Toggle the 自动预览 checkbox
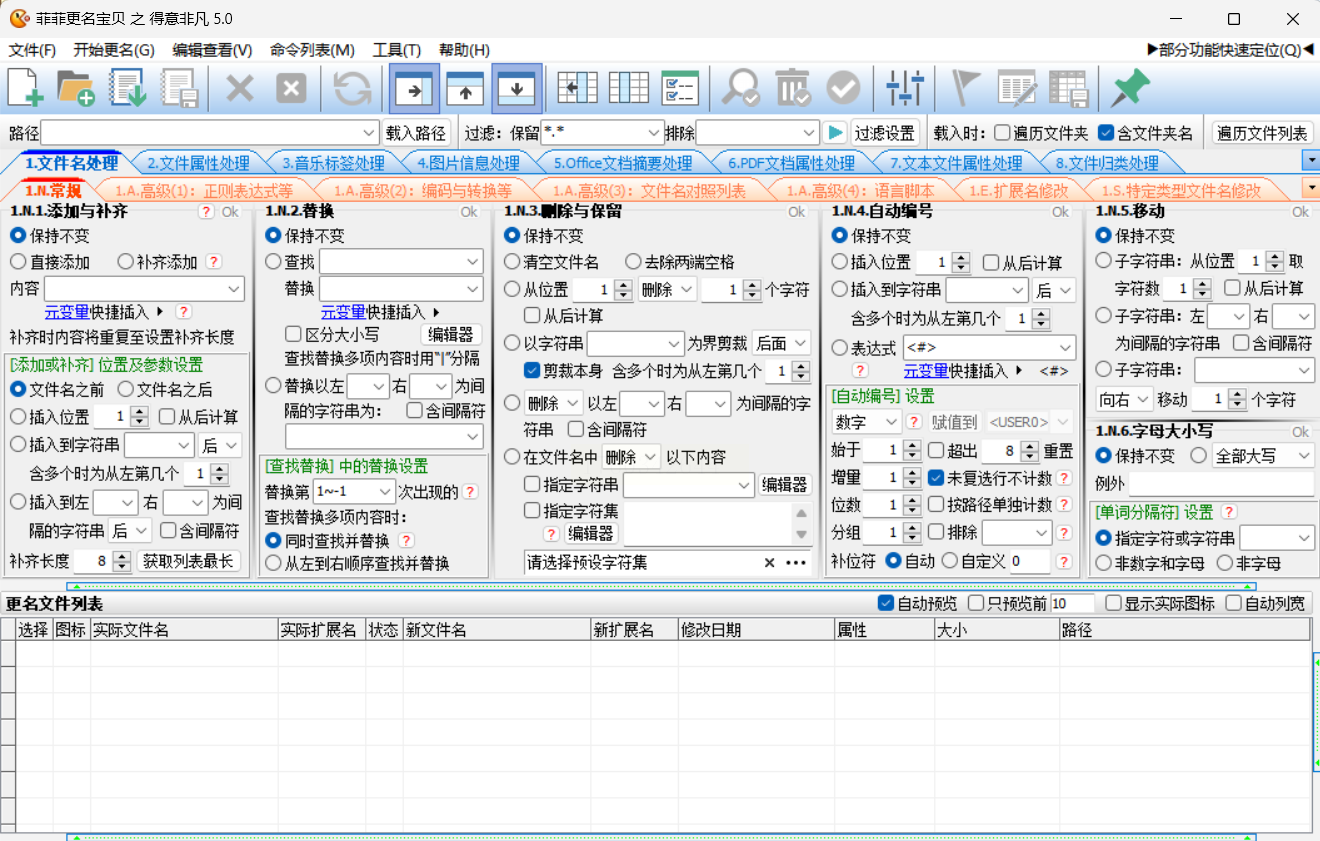 tap(885, 603)
